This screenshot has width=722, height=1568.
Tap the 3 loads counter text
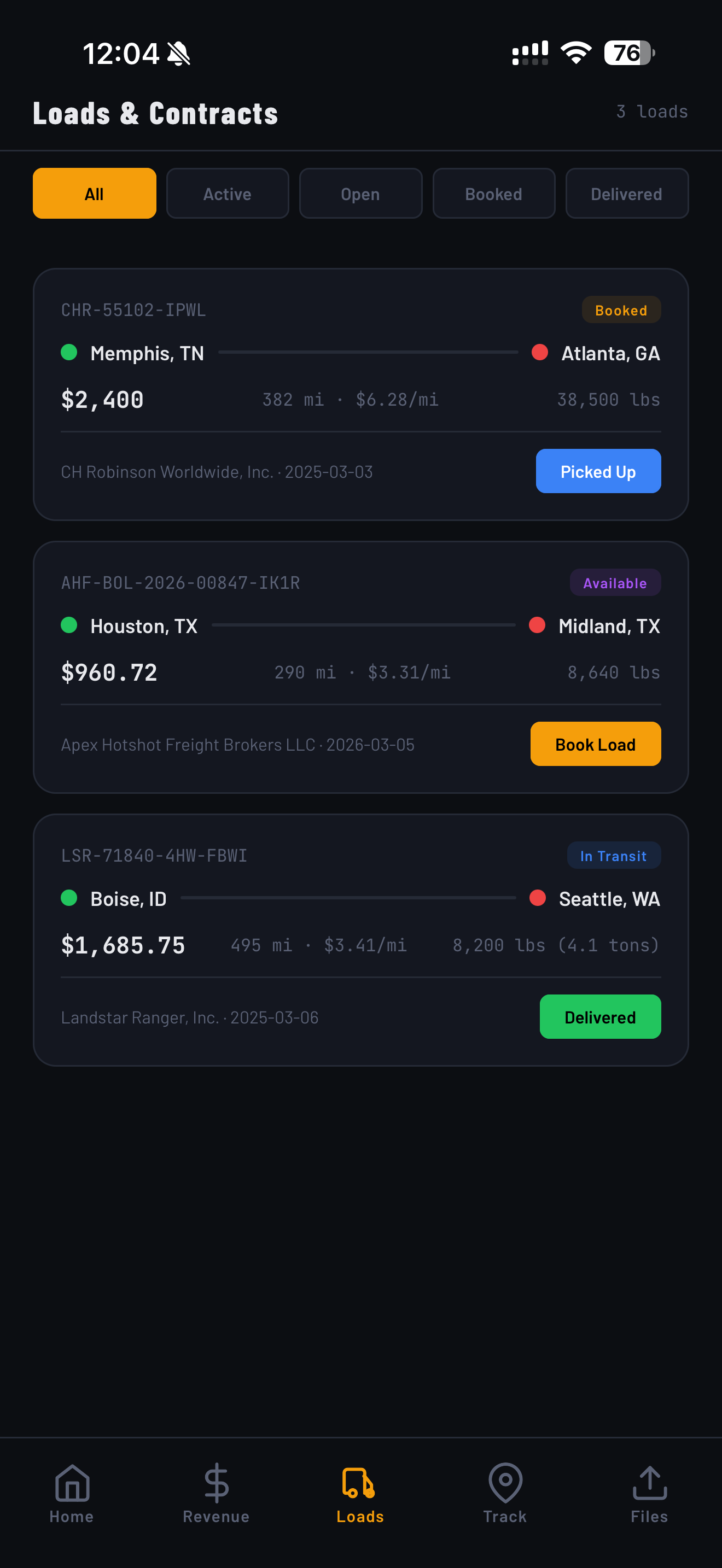click(x=651, y=112)
